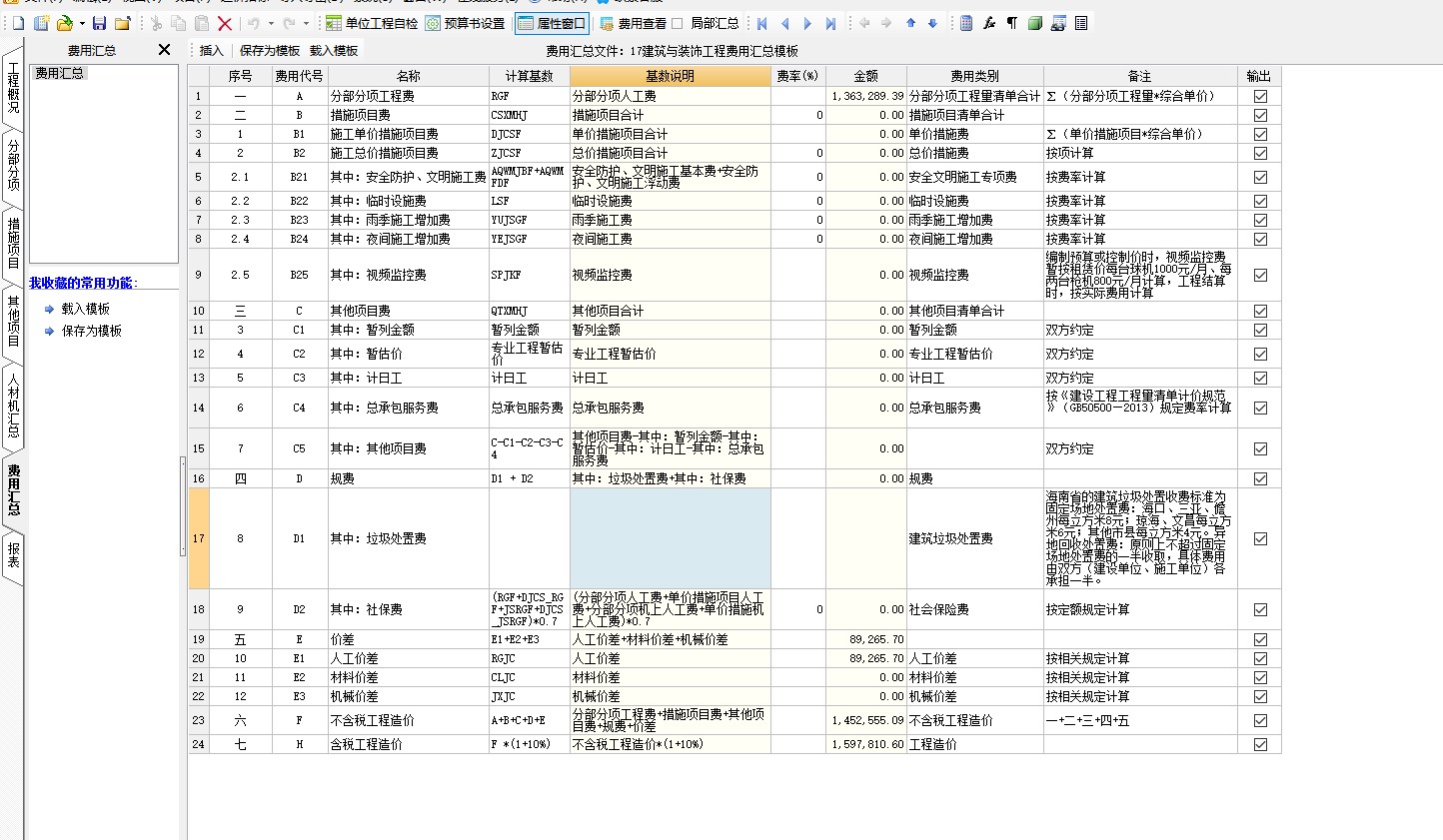Click the fx formula icon
The width and height of the screenshot is (1443, 840).
989,23
